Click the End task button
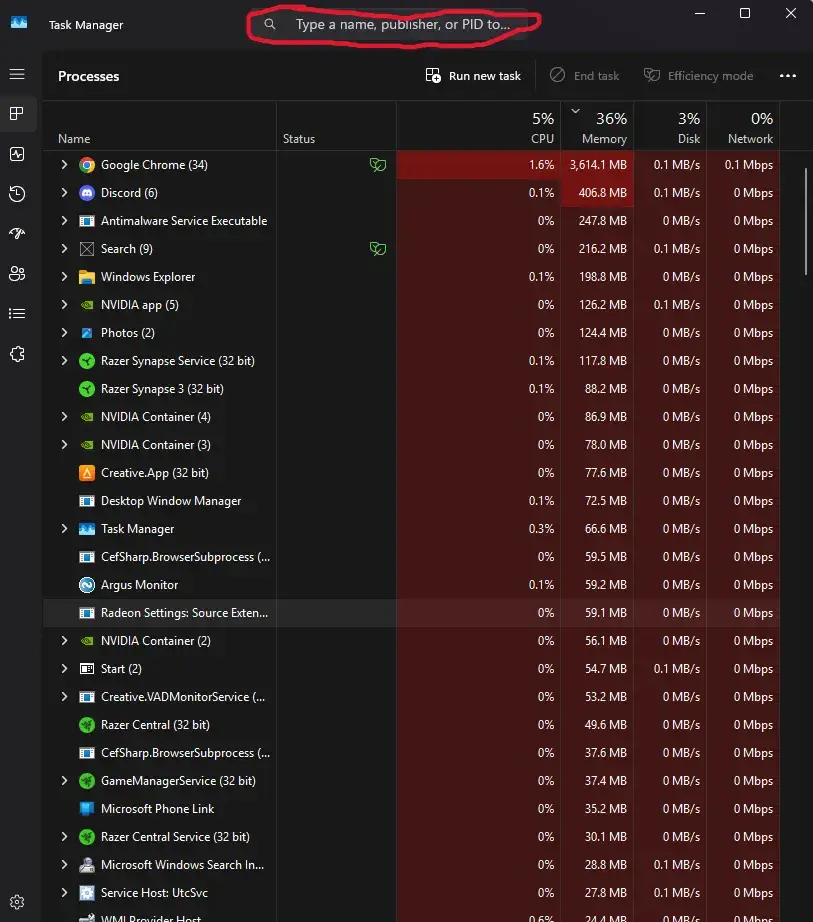This screenshot has width=813, height=922. 584,76
